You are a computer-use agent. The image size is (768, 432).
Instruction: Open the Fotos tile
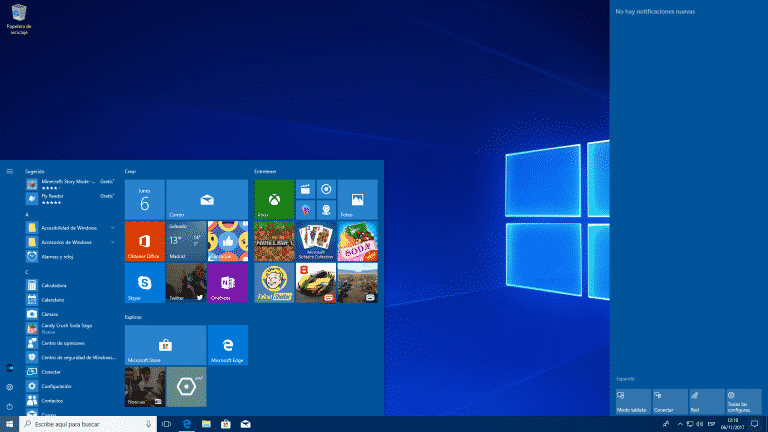pyautogui.click(x=358, y=199)
